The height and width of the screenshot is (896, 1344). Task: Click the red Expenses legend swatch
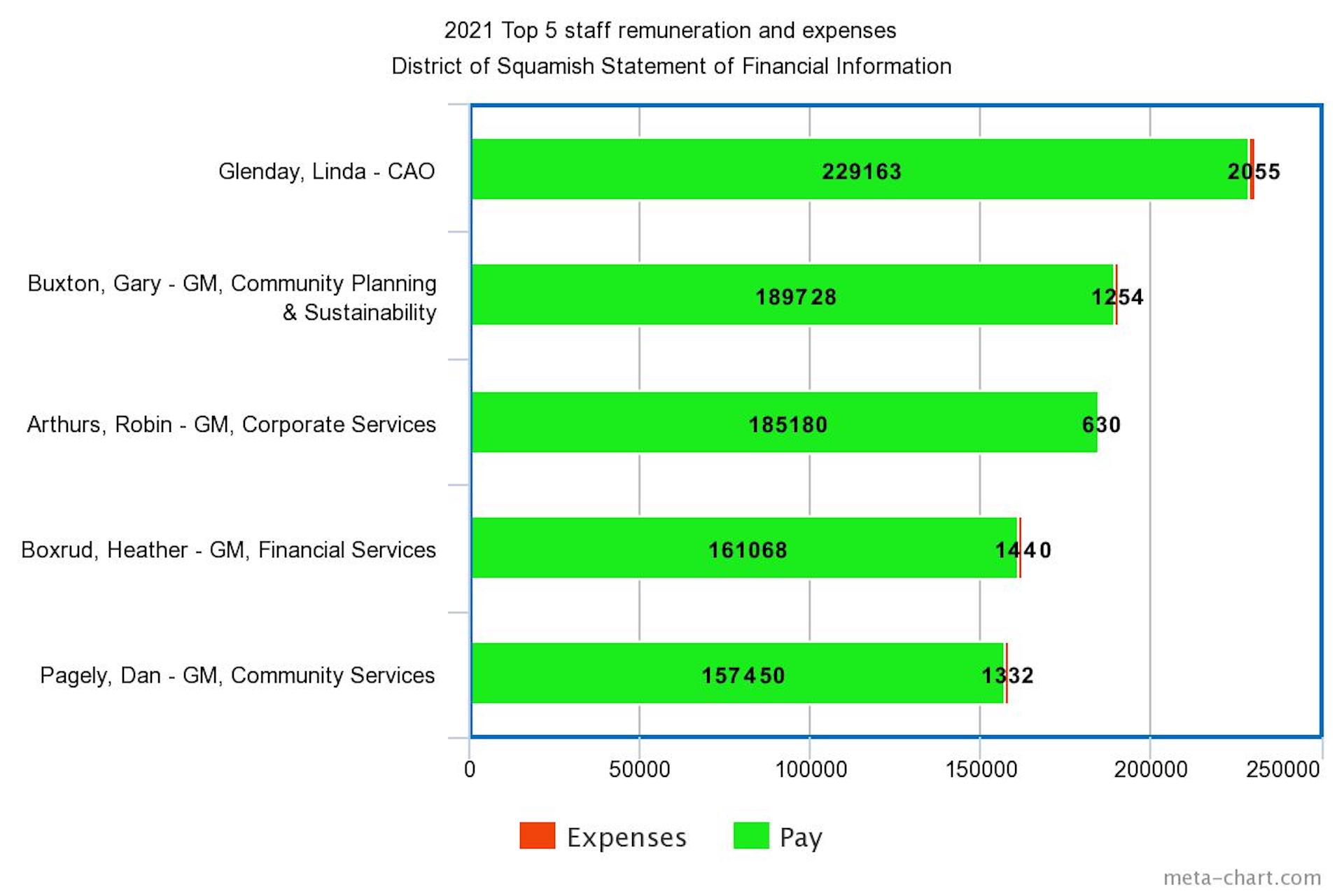point(537,835)
